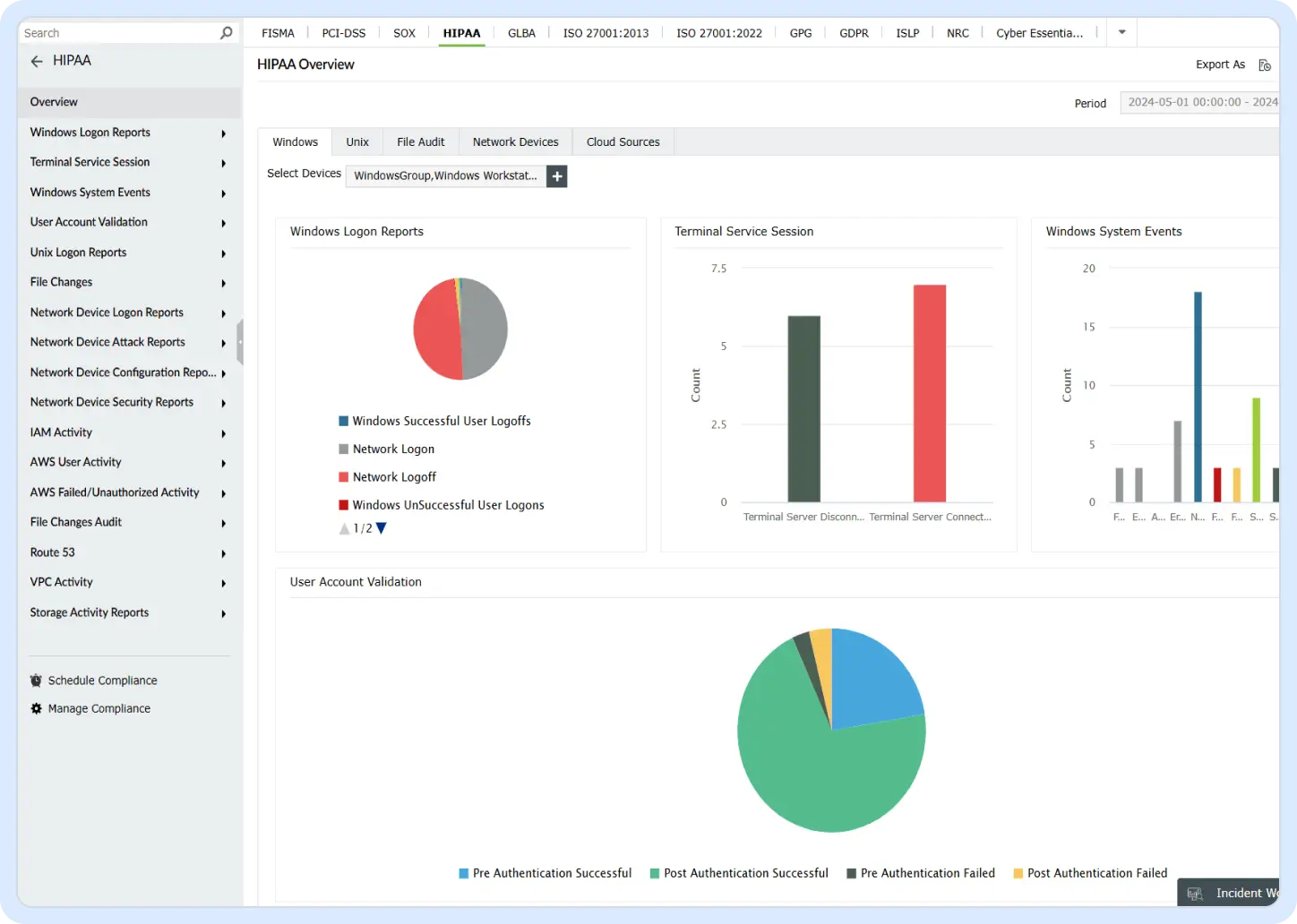The height and width of the screenshot is (924, 1297).
Task: Open Select Devices dropdown field
Action: (446, 175)
